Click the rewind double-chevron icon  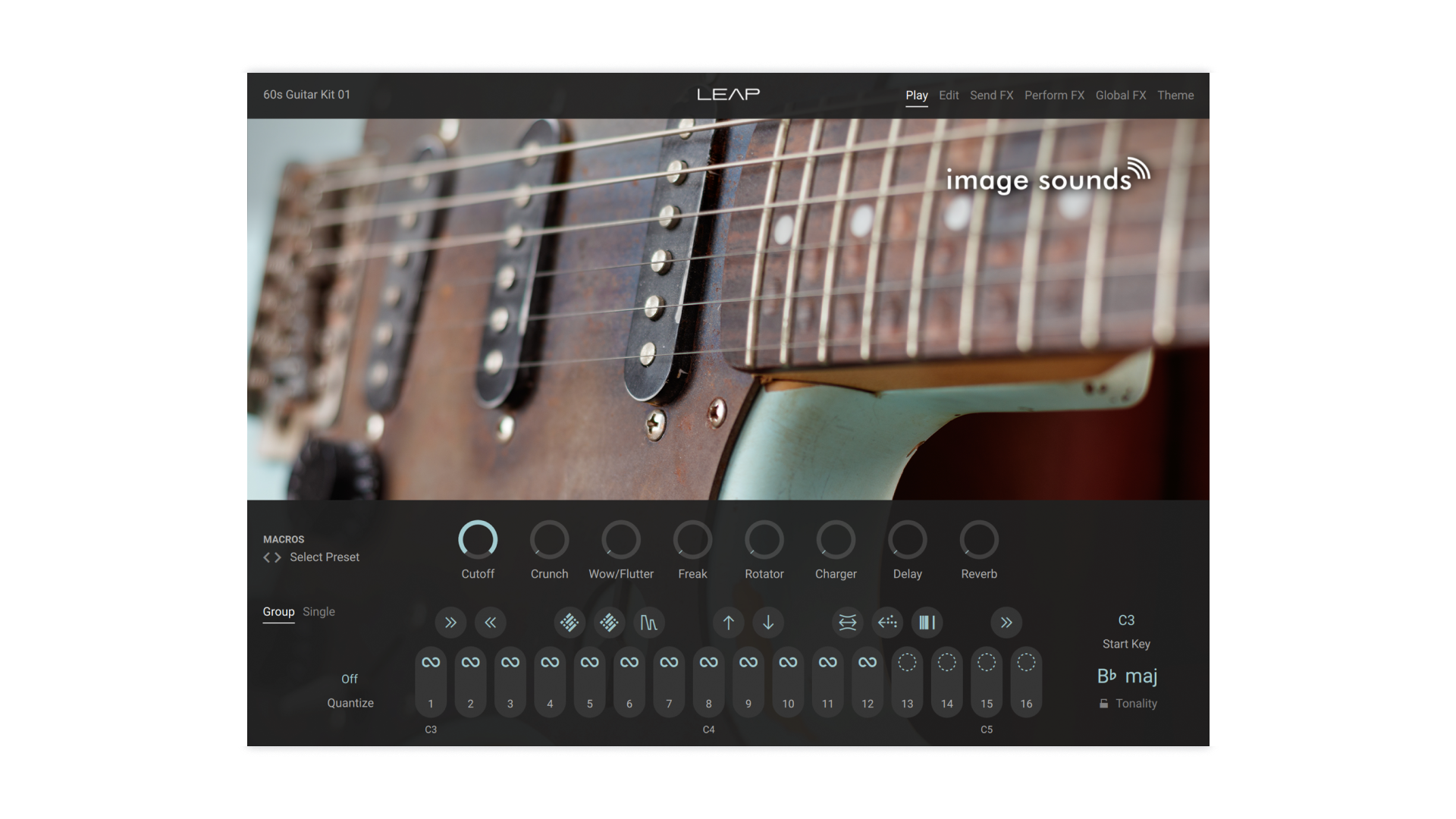[491, 622]
